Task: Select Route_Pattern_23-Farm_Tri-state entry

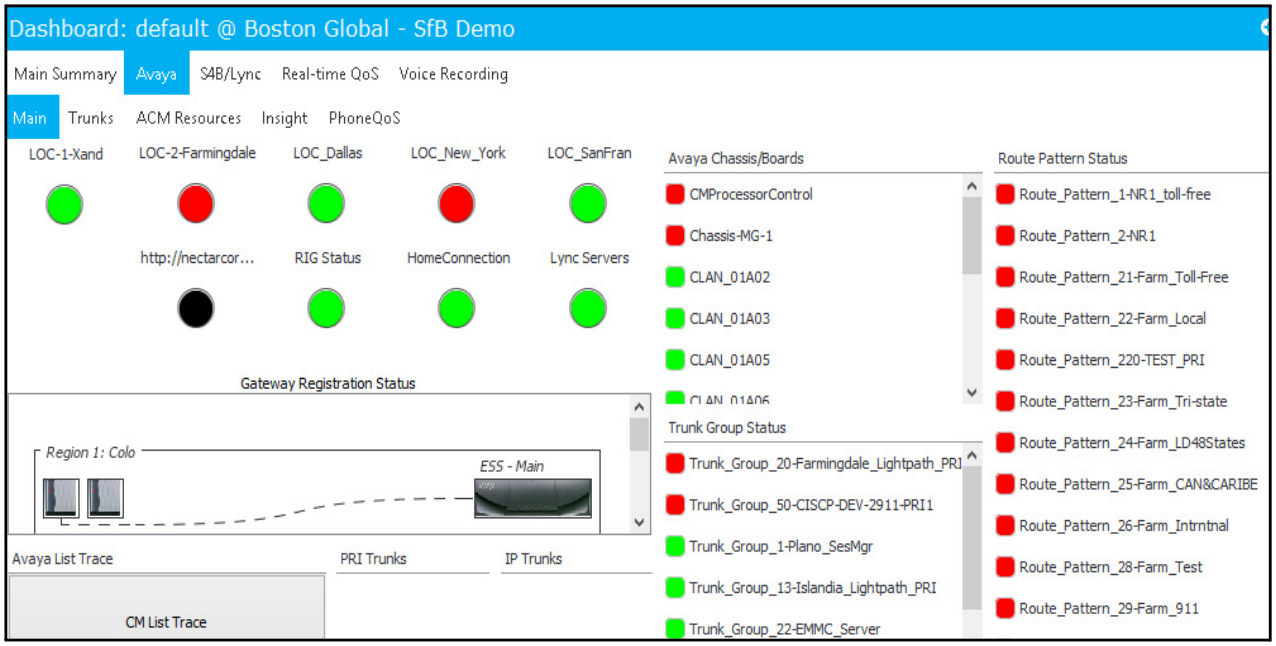Action: click(x=1113, y=401)
